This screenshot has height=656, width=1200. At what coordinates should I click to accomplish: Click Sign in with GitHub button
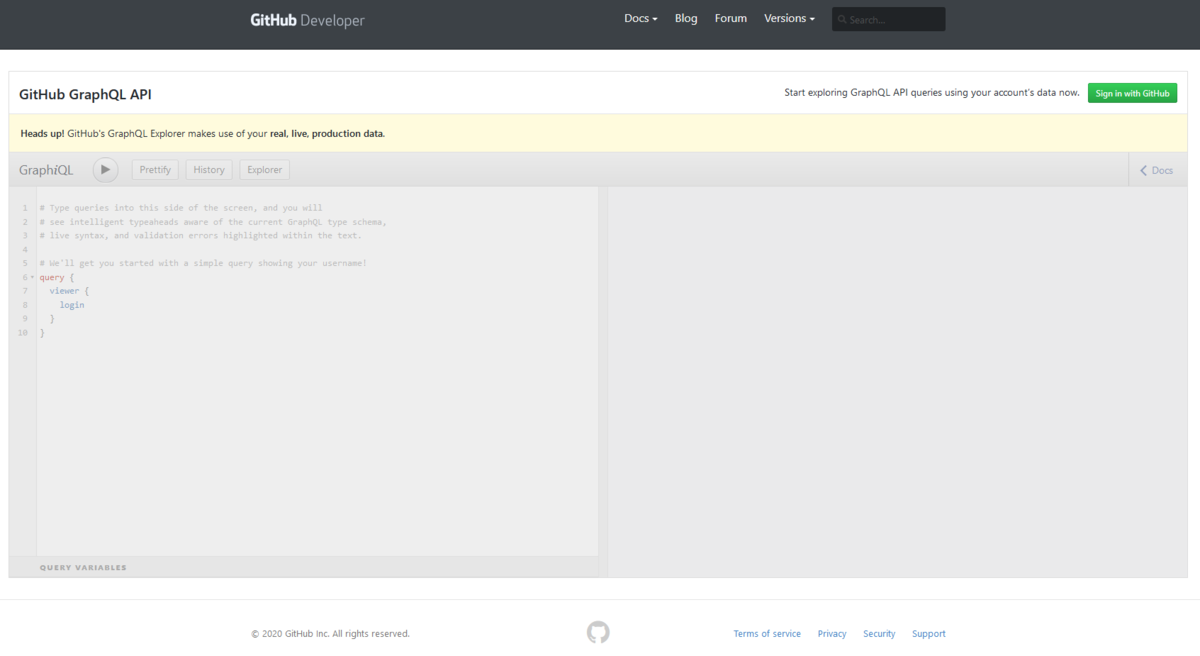(x=1132, y=93)
